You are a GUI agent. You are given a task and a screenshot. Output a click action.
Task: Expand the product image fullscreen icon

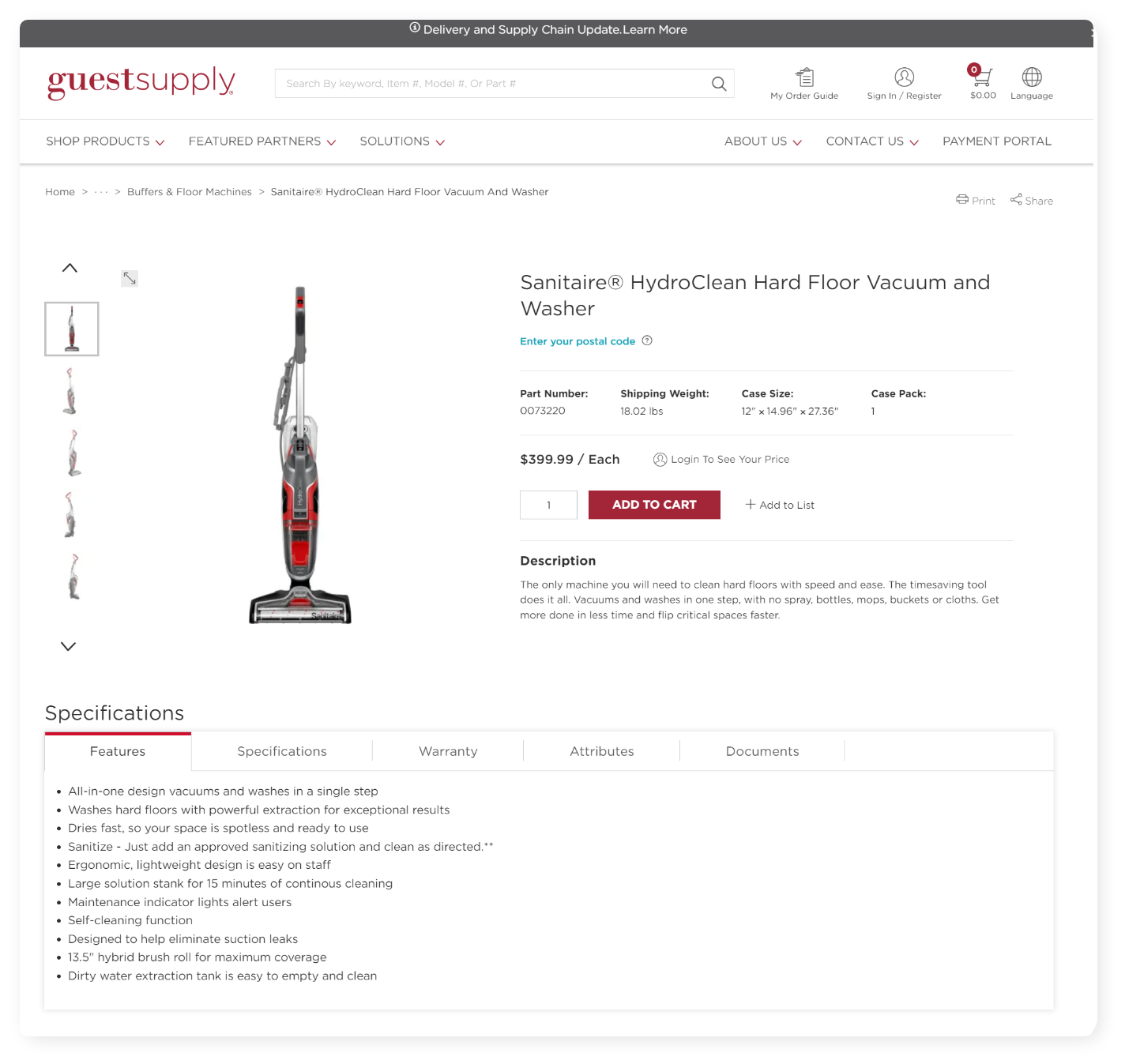[x=130, y=278]
